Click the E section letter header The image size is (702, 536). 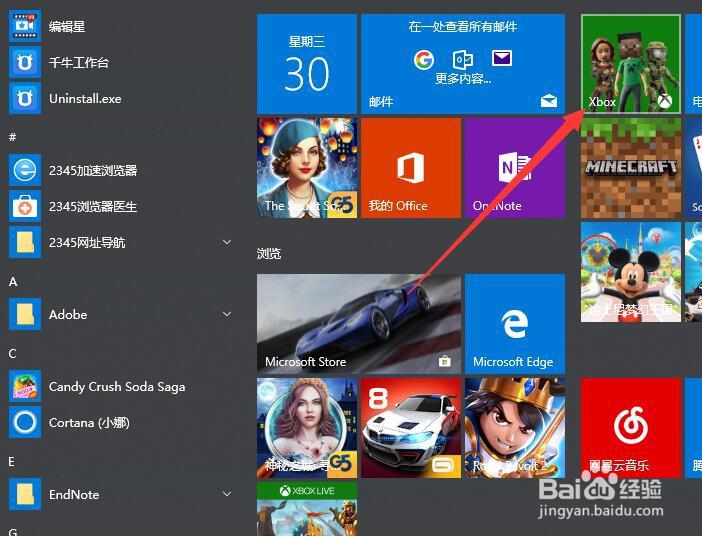coord(12,461)
